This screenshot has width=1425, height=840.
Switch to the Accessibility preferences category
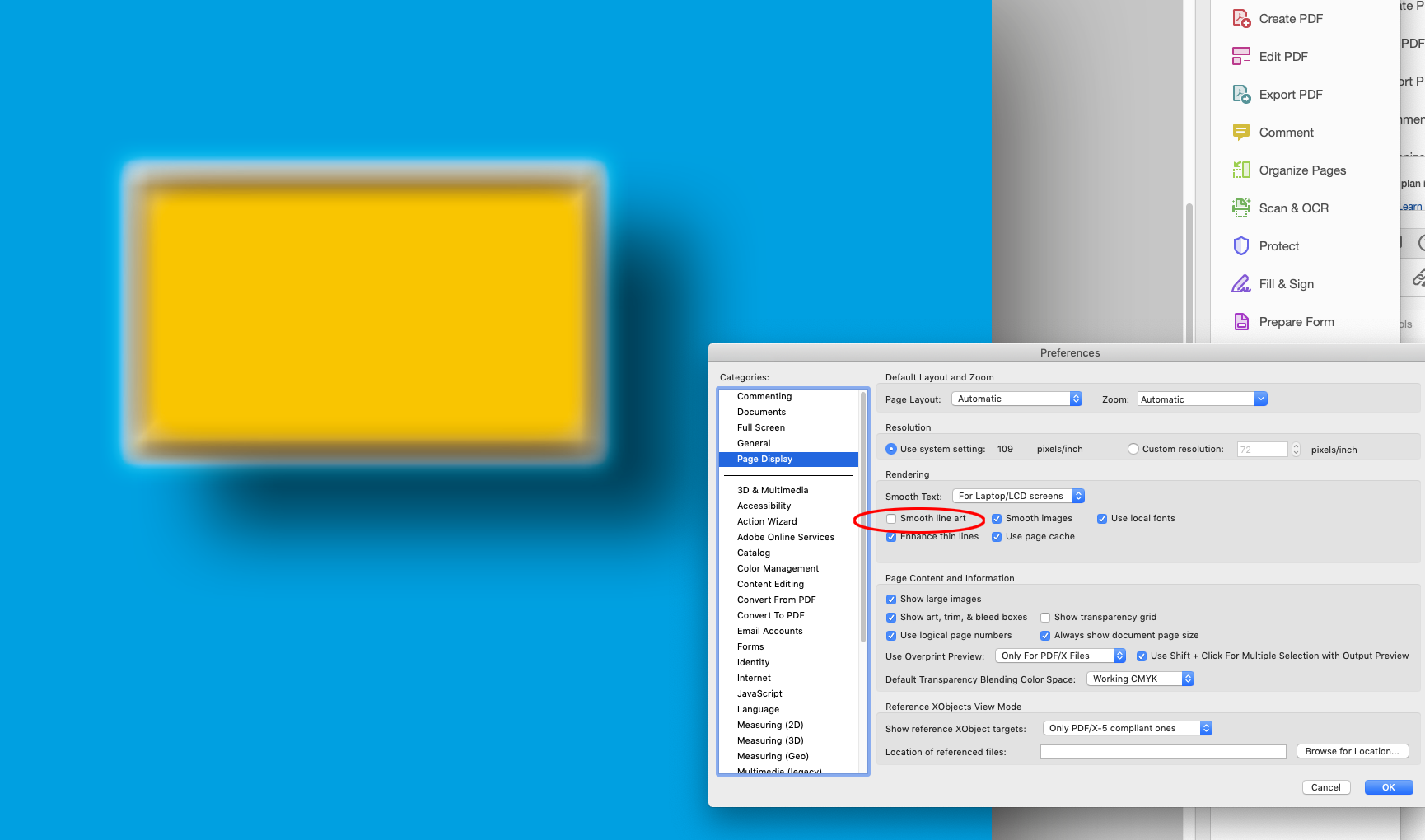coord(764,506)
